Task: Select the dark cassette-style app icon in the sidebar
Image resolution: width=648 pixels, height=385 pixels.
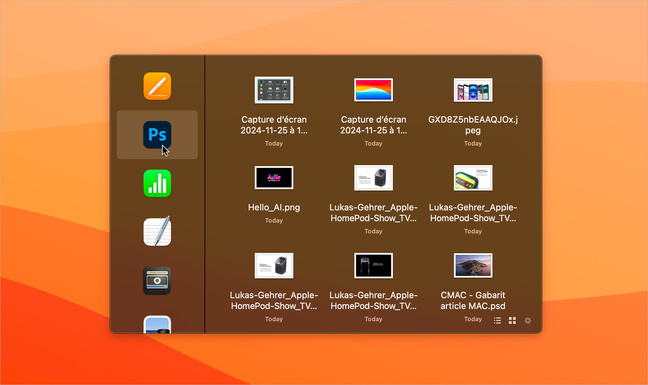Action: pos(157,281)
